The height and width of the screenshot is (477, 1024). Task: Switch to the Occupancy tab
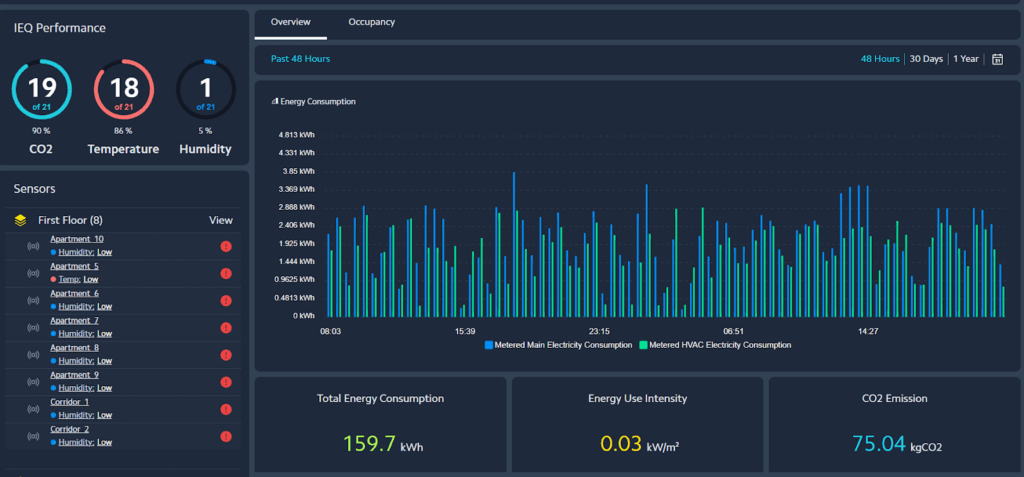[x=371, y=22]
